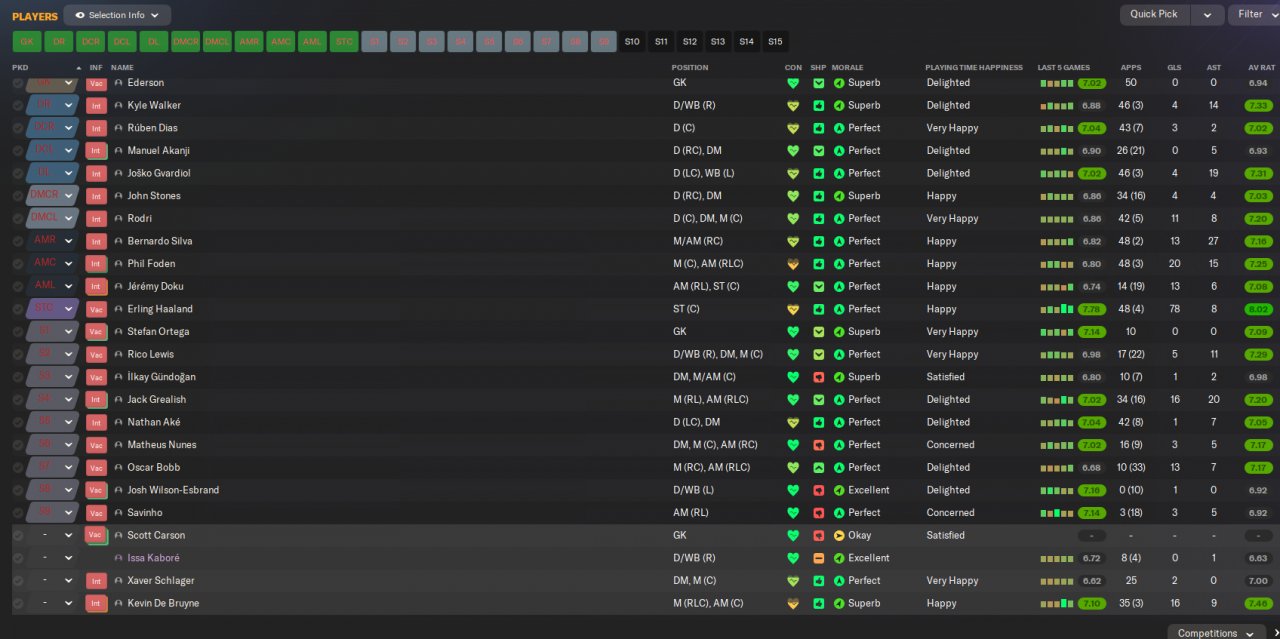Click Scott Carson's Okay morale icon
The image size is (1280, 639).
[839, 535]
